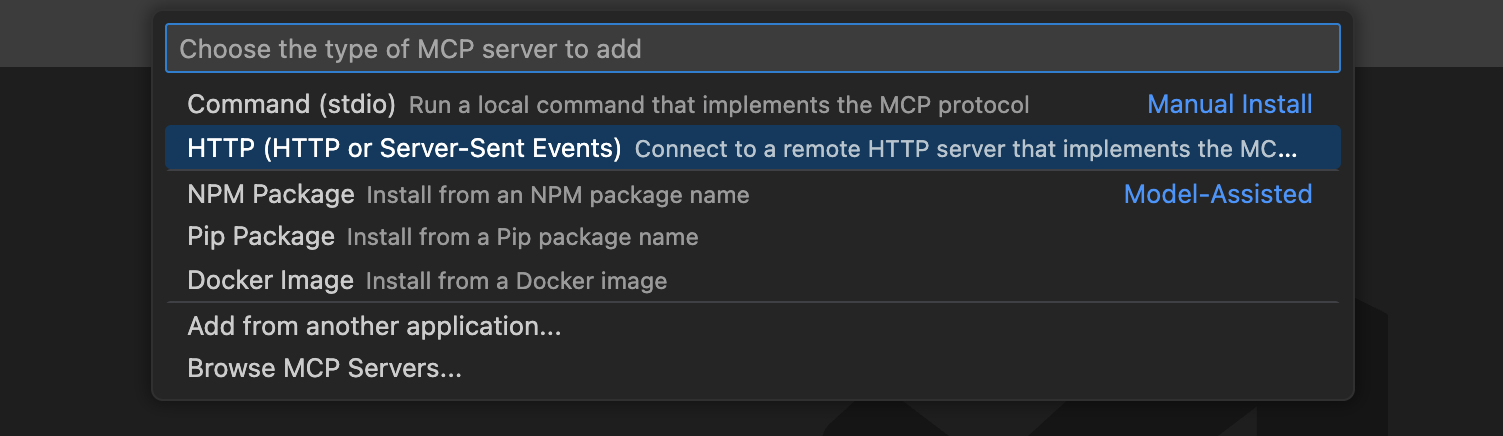Screen dimensions: 1503x436
Task: Click the 'Run a local command' description
Action: tap(719, 105)
